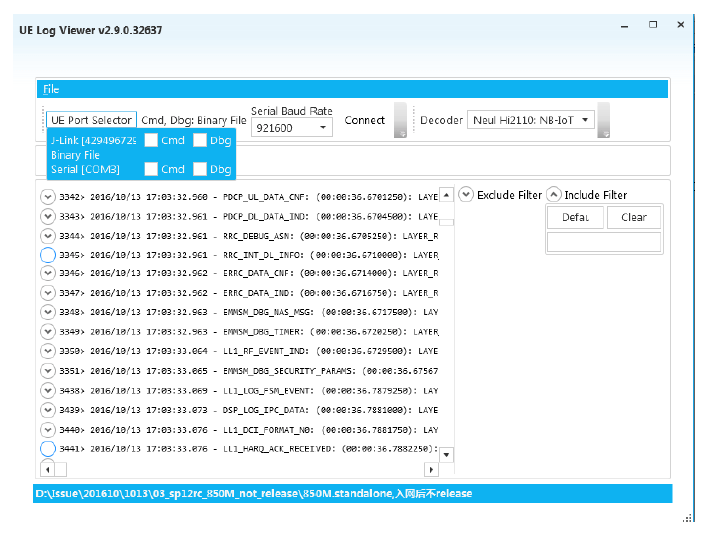Click the Serial Baud Rate label

click(x=292, y=111)
